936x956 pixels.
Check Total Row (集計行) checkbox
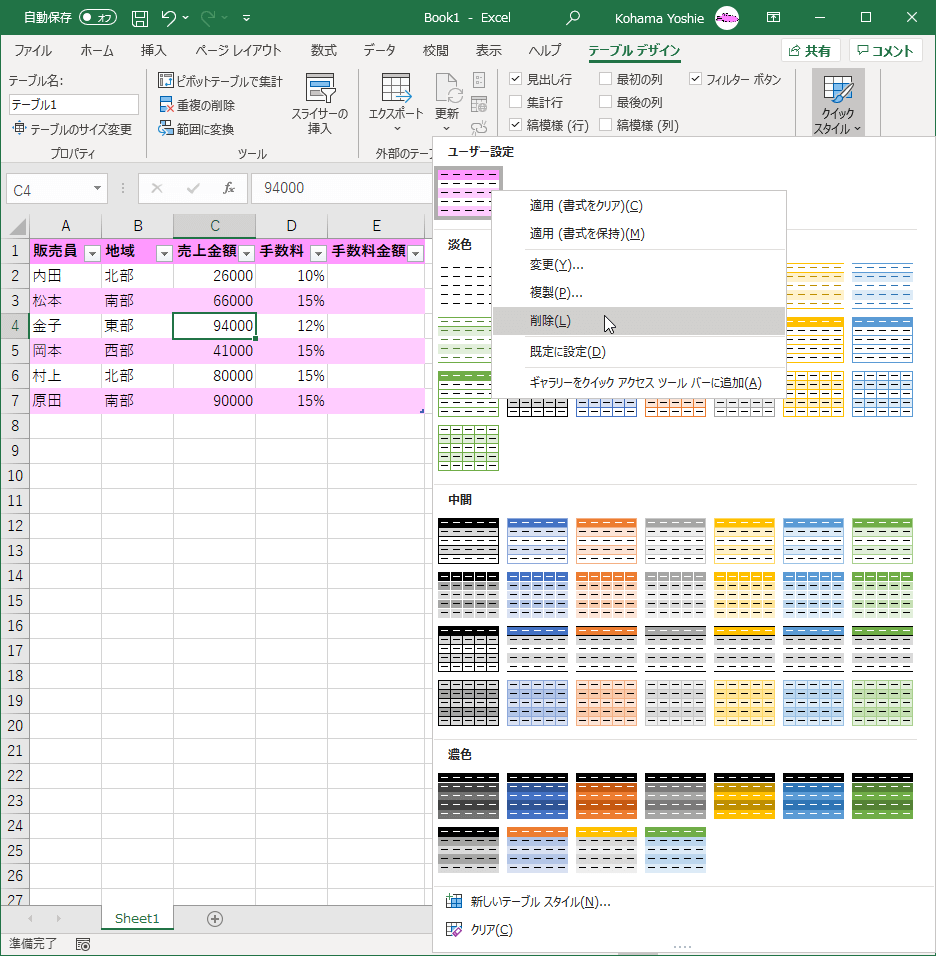515,102
